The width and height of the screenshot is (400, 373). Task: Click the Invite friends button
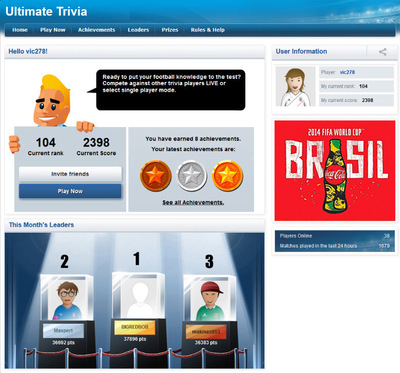click(x=70, y=174)
